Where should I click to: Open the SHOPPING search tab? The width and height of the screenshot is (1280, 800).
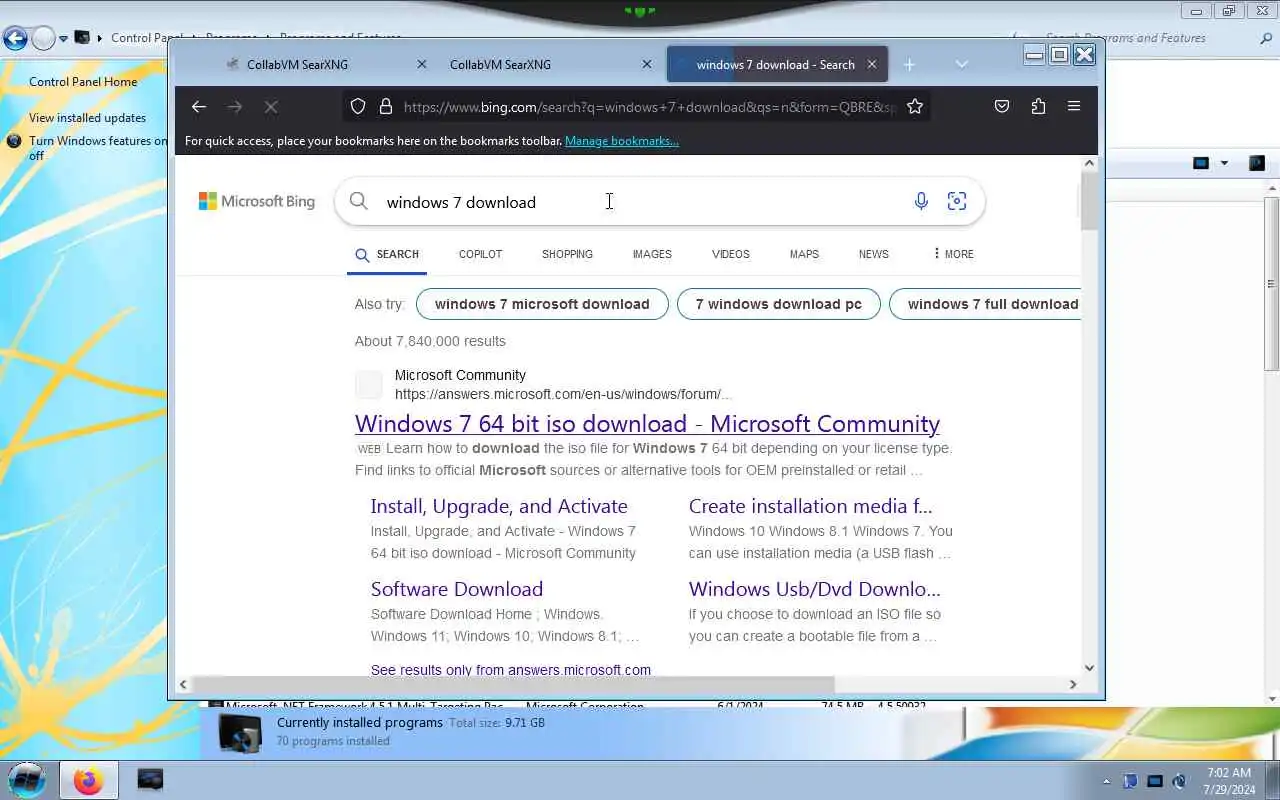[567, 254]
